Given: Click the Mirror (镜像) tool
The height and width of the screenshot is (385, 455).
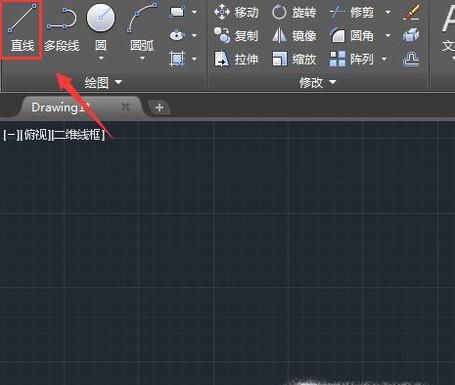Looking at the screenshot, I should pyautogui.click(x=294, y=35).
